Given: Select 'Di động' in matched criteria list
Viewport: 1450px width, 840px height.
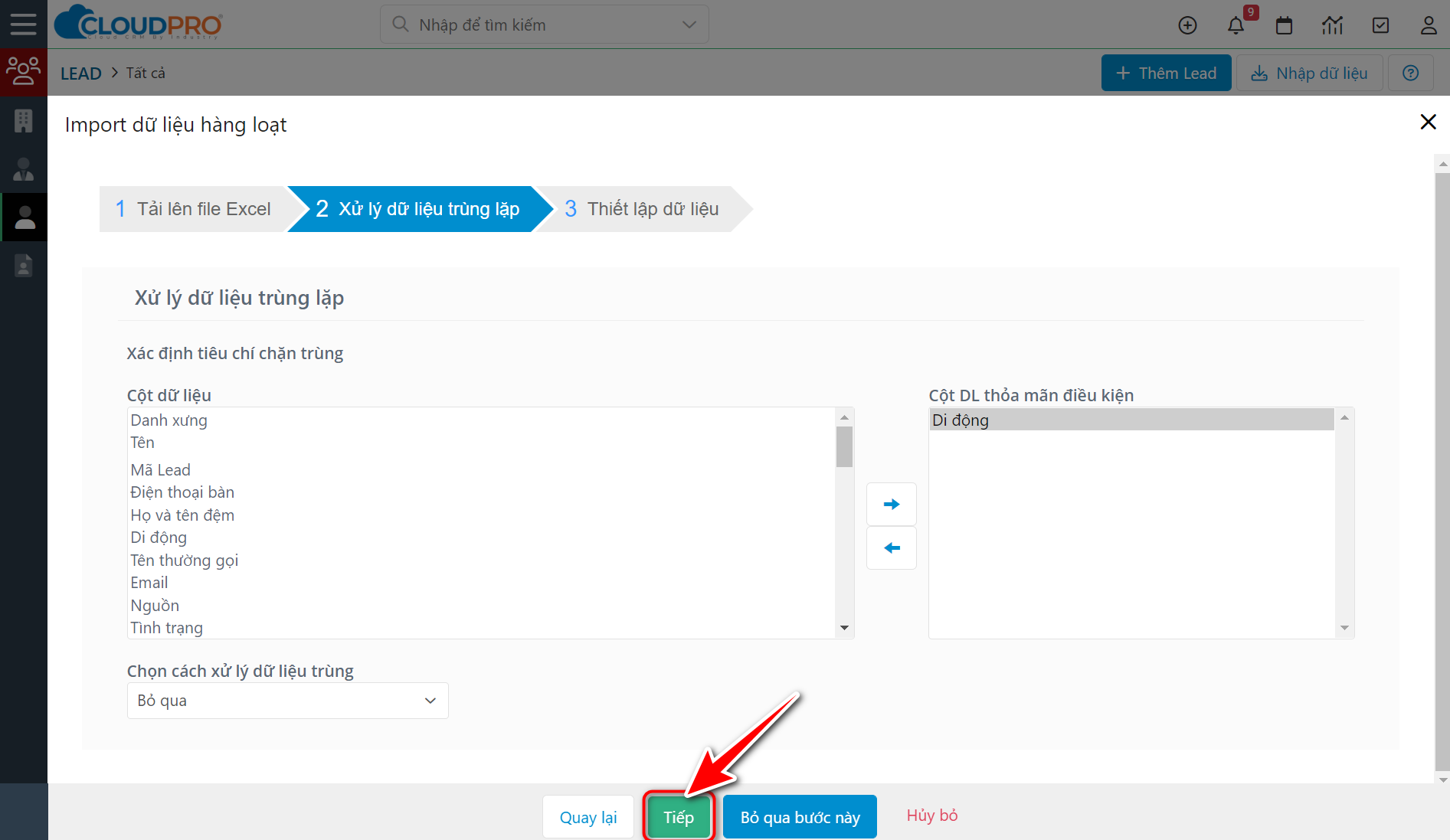Looking at the screenshot, I should (1131, 420).
